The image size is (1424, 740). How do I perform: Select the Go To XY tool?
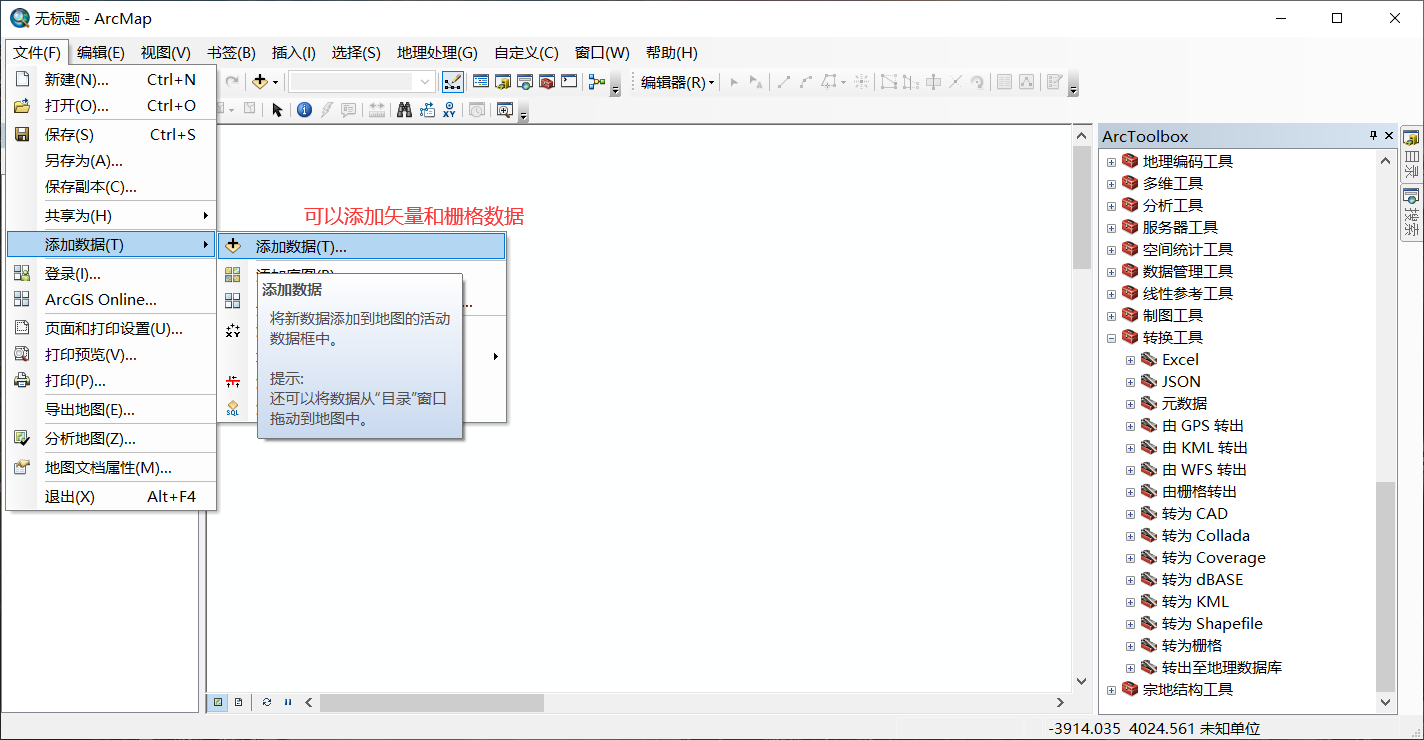click(449, 110)
